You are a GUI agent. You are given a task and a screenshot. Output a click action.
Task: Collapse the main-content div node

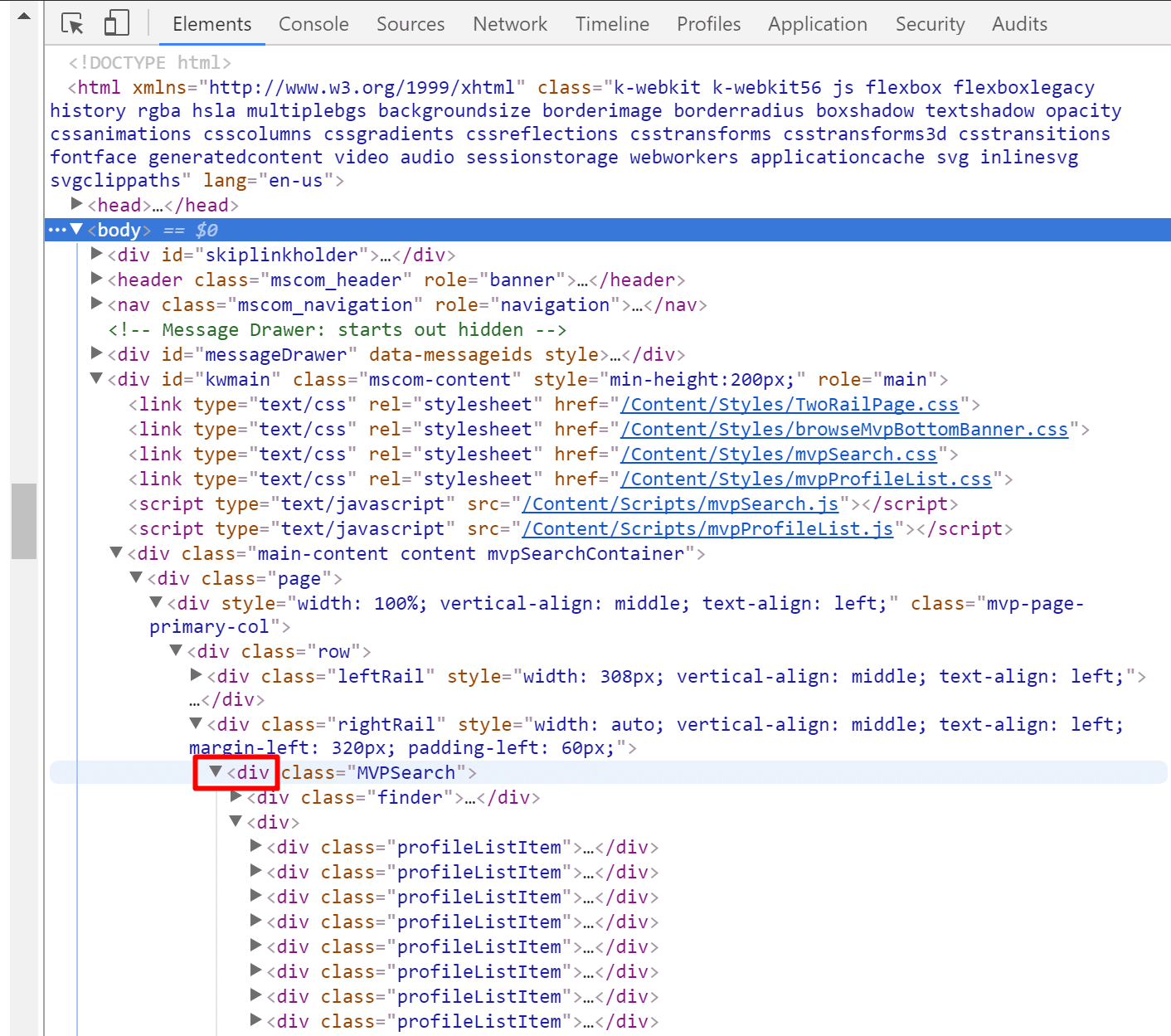click(117, 552)
